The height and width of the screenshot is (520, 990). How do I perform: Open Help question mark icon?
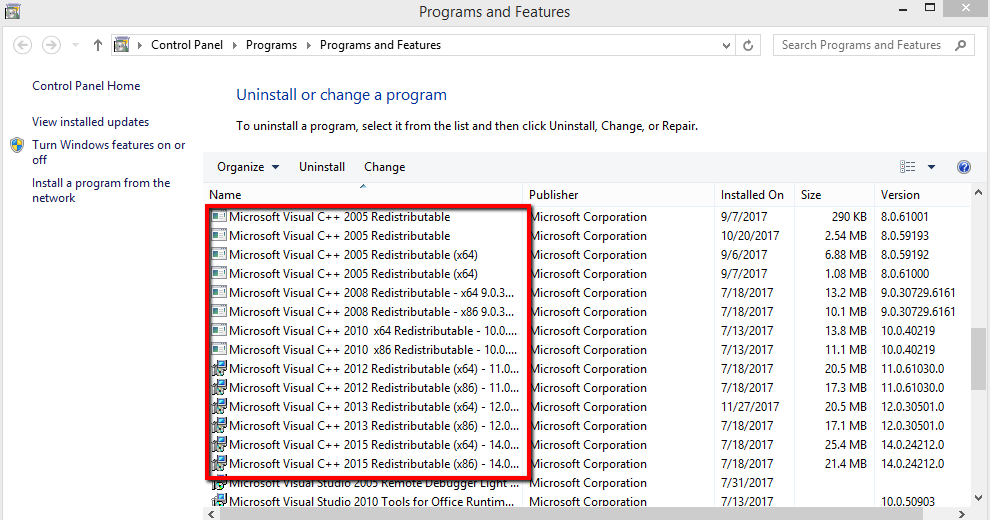[963, 167]
